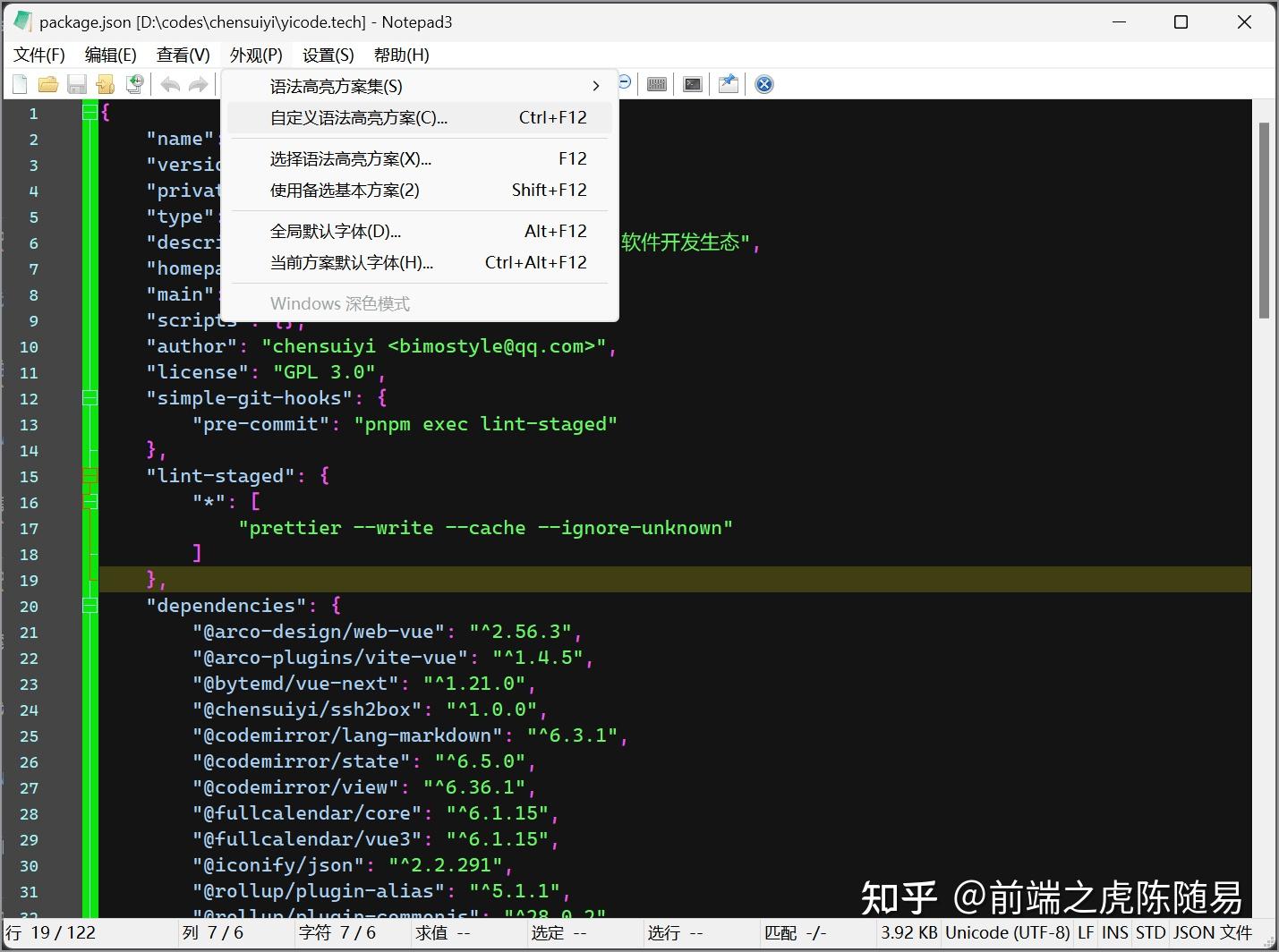Viewport: 1279px width, 952px height.
Task: Choose 自定义语法高亮方案(C) from the menu
Action: coord(357,117)
